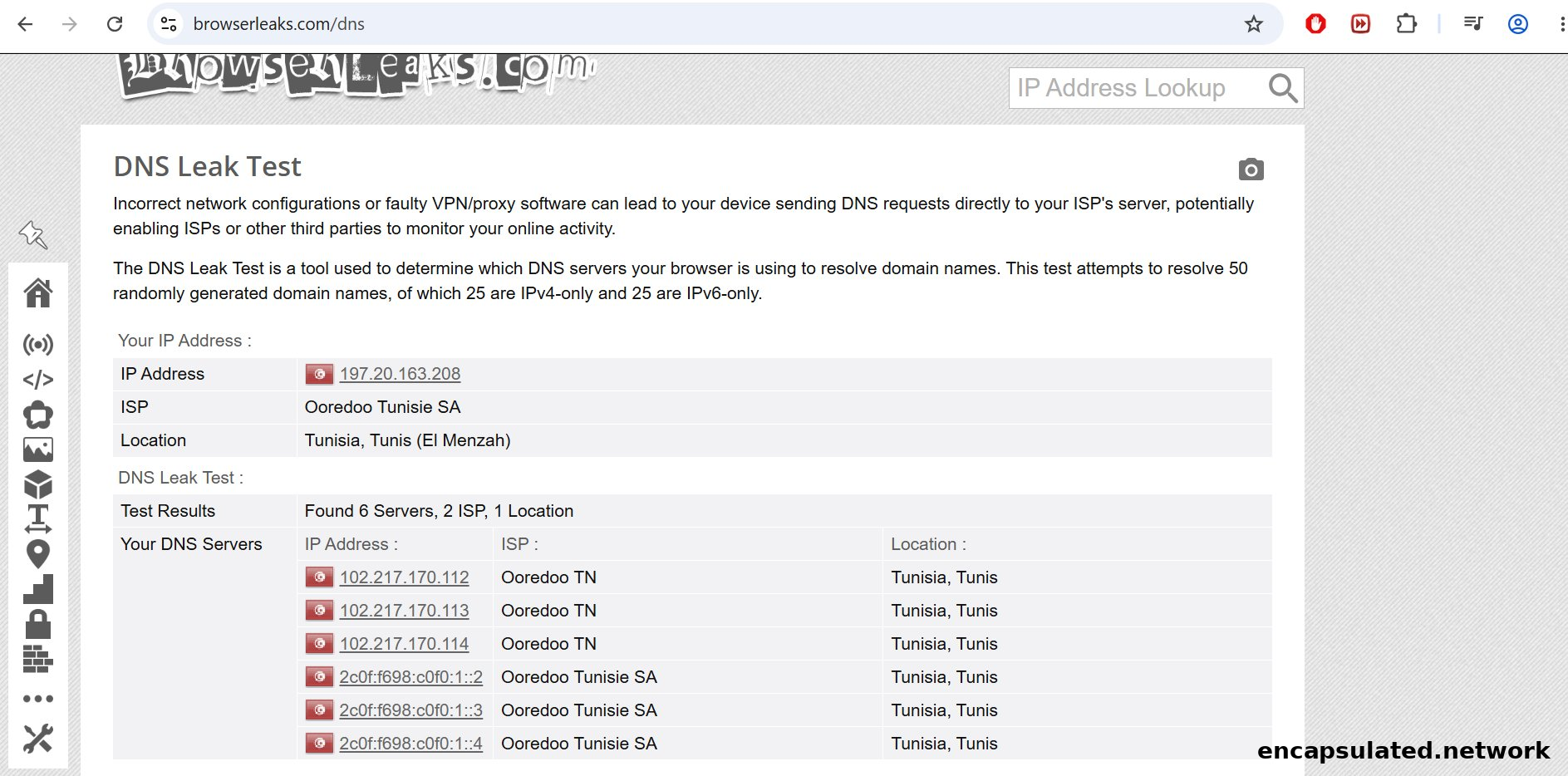This screenshot has height=776, width=1568.
Task: Open the 102.217.170.114 DNS server link
Action: point(404,644)
